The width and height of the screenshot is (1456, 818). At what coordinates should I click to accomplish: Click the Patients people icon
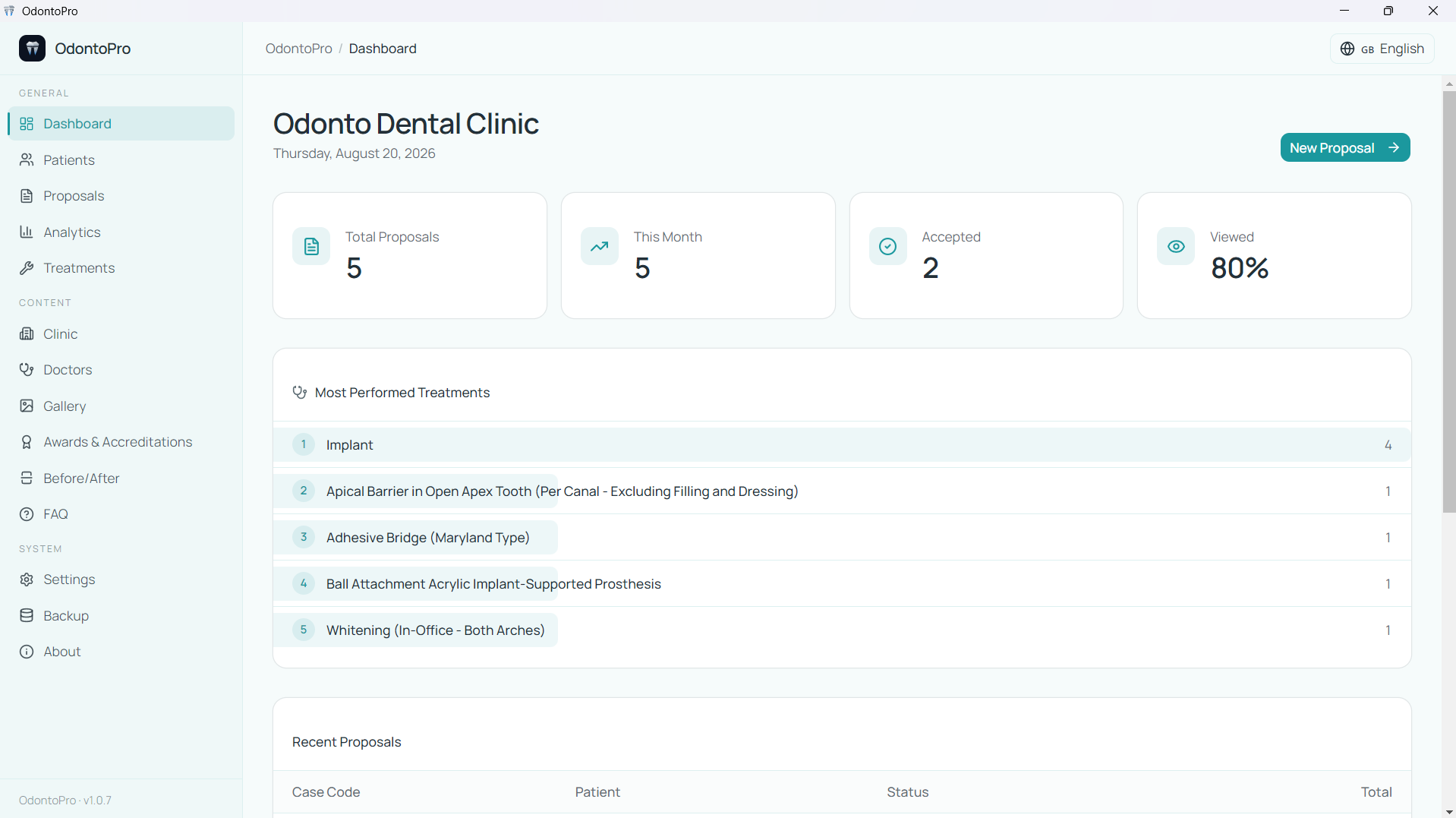point(27,159)
